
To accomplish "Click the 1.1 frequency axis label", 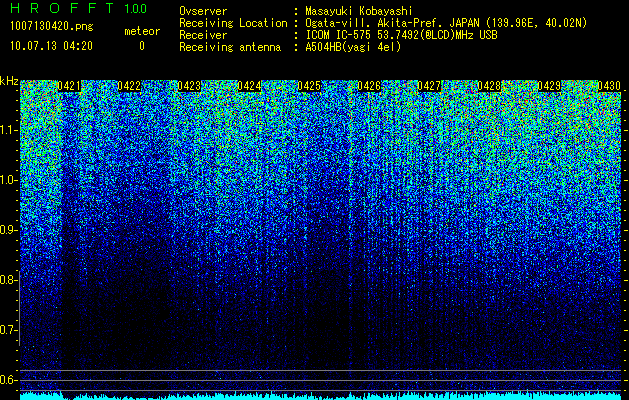I will pyautogui.click(x=8, y=130).
